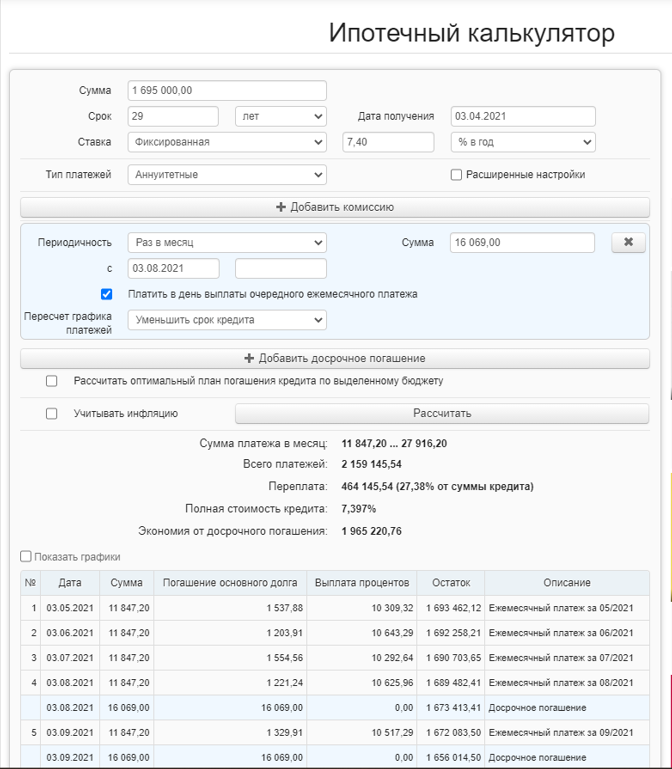Click the start date field 03.08.2021
The image size is (672, 769).
[174, 269]
